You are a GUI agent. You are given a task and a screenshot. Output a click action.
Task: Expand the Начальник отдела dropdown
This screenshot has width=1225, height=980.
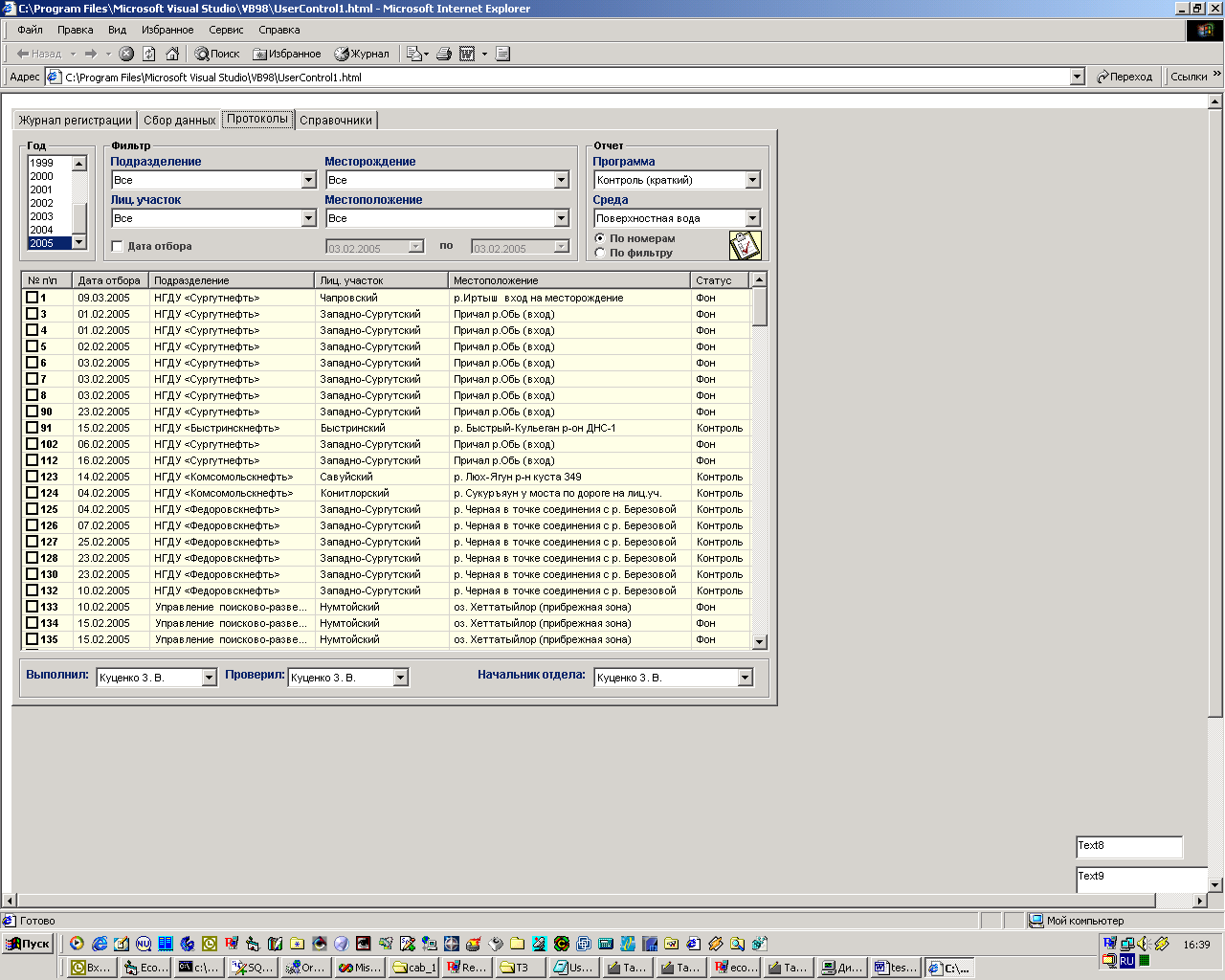(745, 678)
